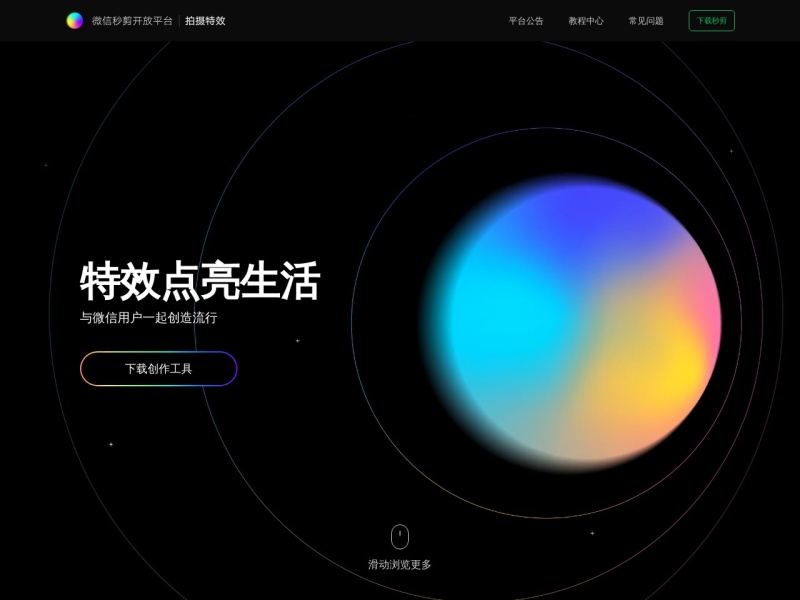The image size is (800, 600).
Task: Open the 常见问题 navigation link
Action: [646, 21]
